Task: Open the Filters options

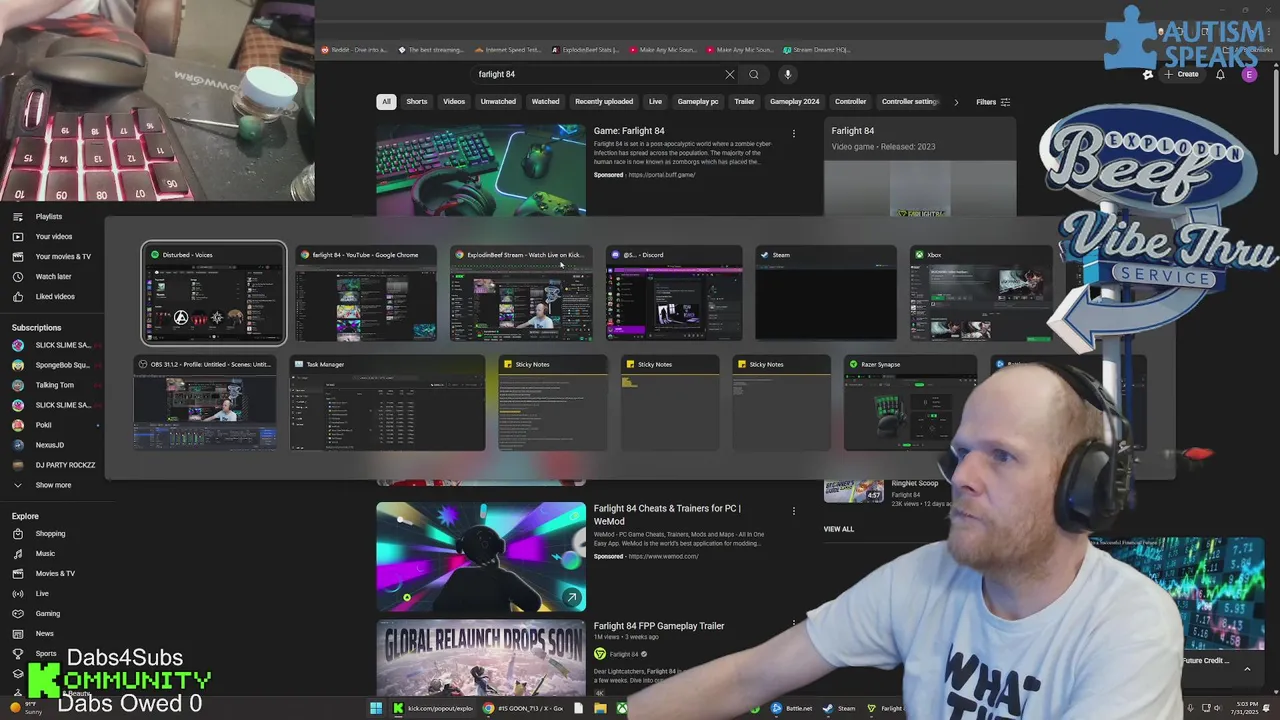Action: point(993,102)
